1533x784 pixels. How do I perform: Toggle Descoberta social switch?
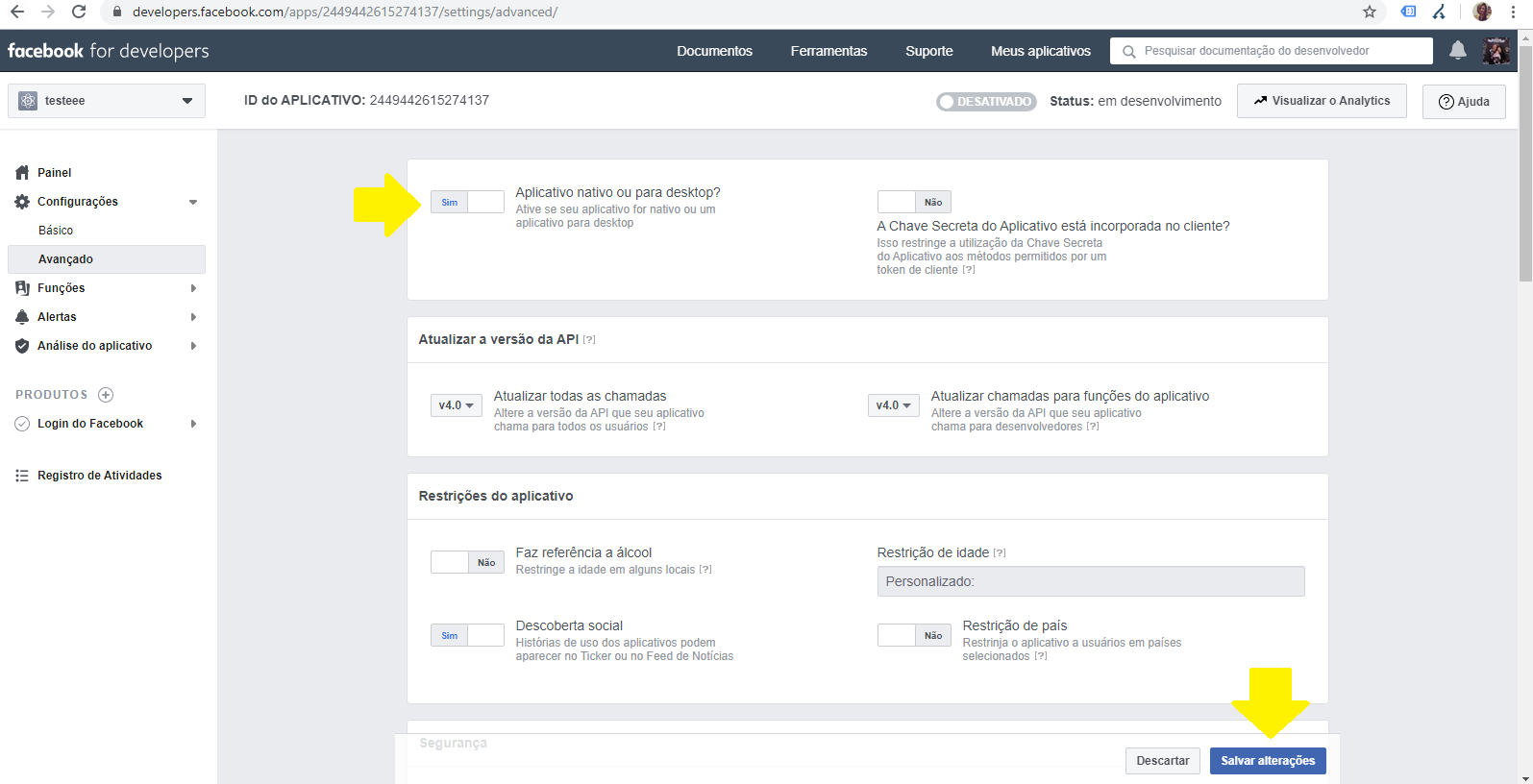click(467, 635)
